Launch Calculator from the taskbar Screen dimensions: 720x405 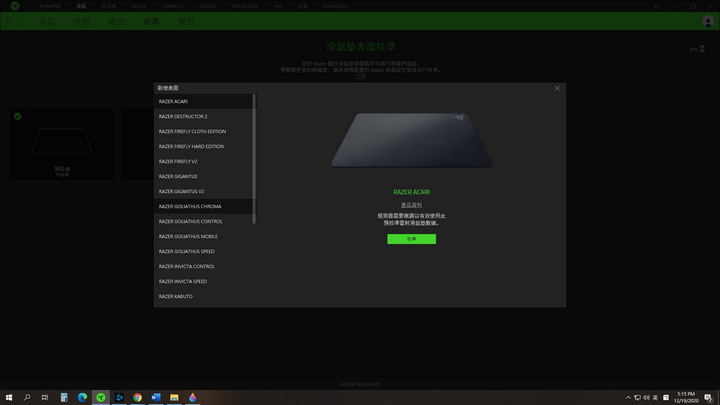[64, 397]
